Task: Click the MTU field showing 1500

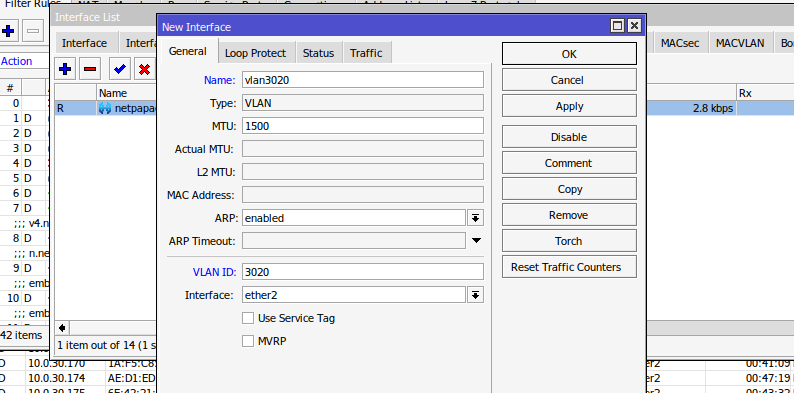Action: [x=363, y=126]
